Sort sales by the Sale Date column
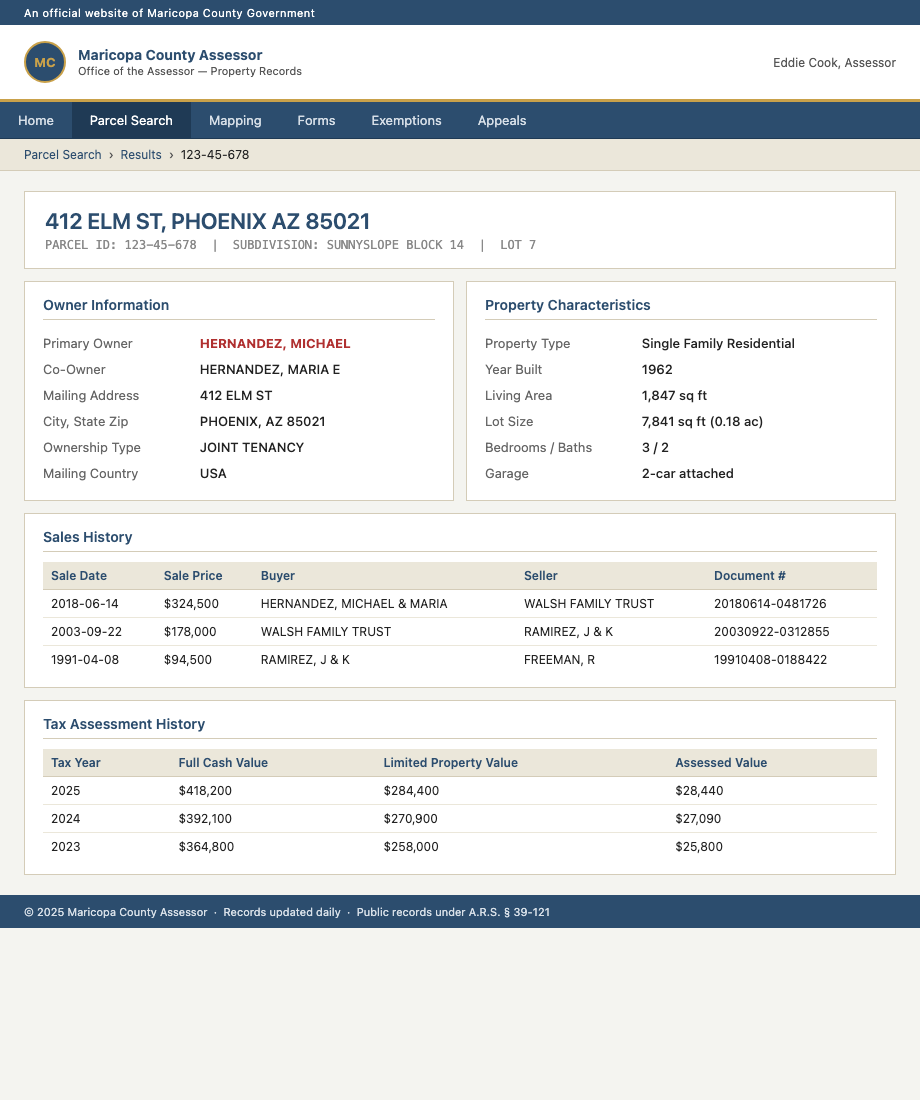Viewport: 920px width, 1100px height. click(79, 576)
